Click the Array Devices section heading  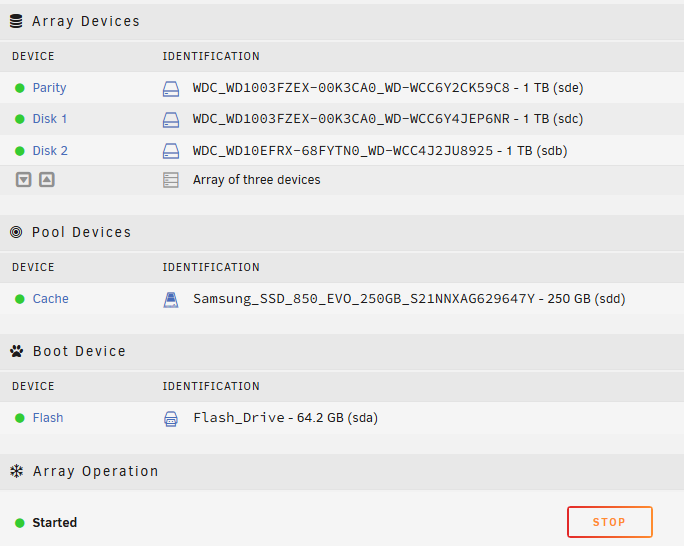pos(86,21)
